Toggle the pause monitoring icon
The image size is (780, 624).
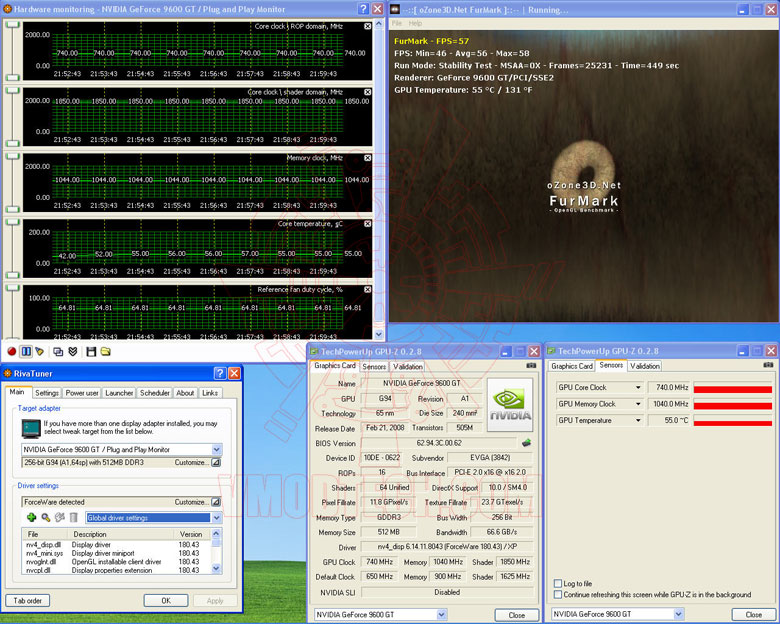tap(26, 351)
